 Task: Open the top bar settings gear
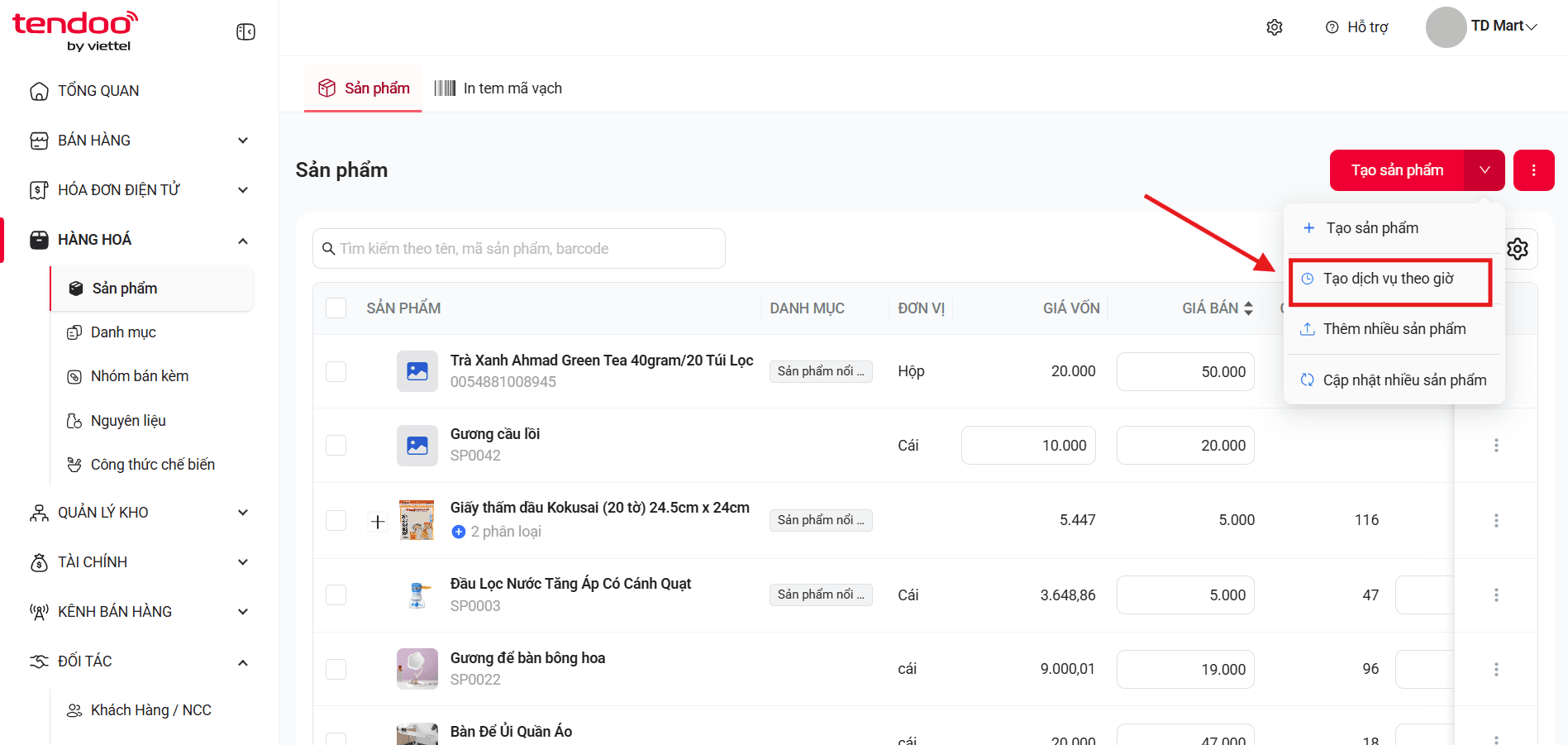1275,27
